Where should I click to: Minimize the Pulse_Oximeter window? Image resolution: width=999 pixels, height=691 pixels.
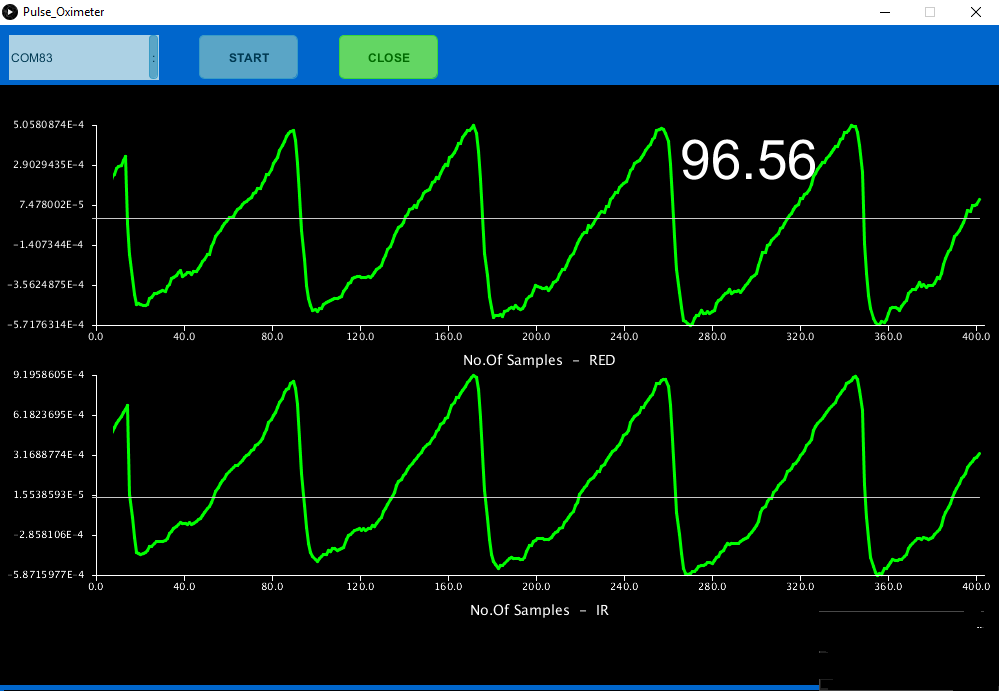click(884, 12)
